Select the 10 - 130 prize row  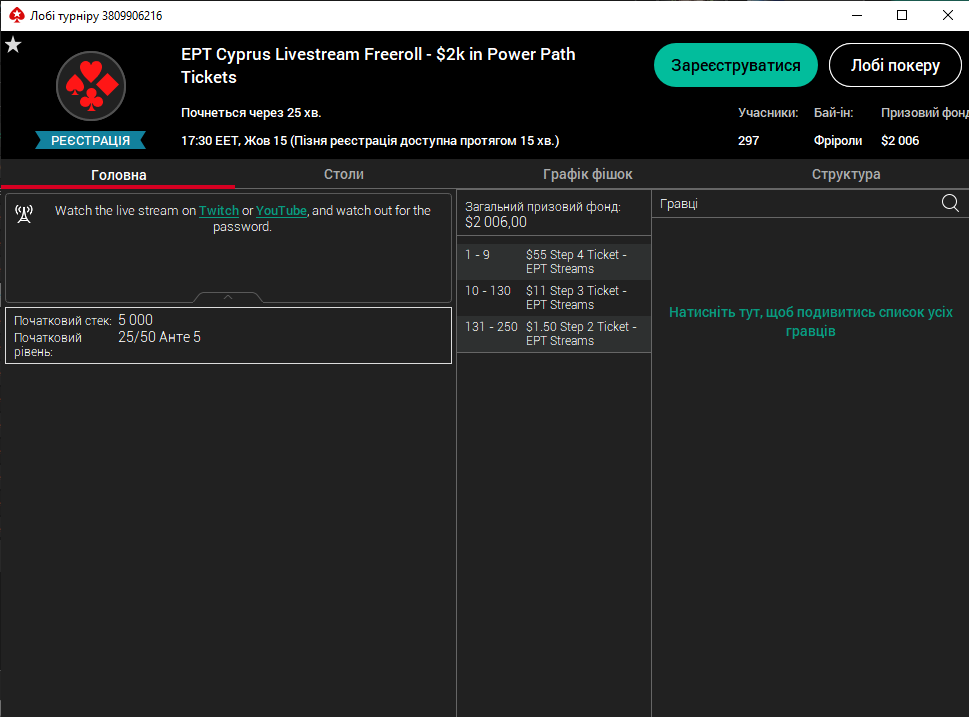pyautogui.click(x=554, y=297)
